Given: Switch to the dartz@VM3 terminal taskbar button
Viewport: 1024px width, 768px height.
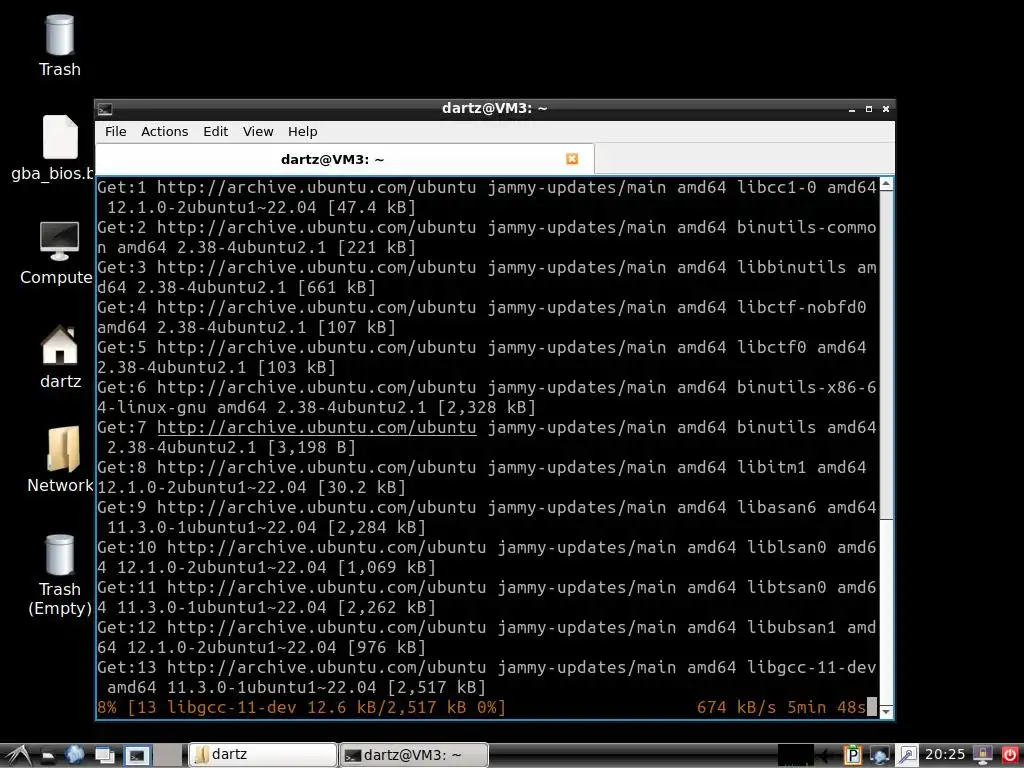Looking at the screenshot, I should click(414, 755).
